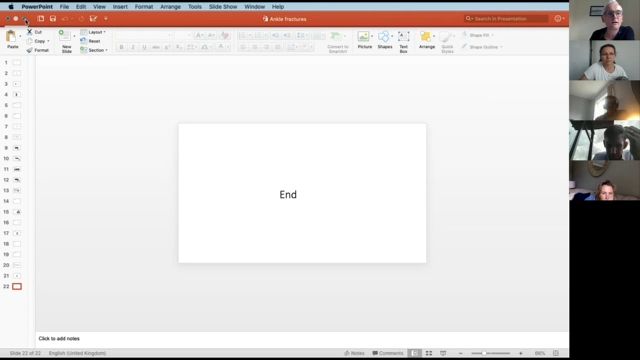The image size is (640, 360).
Task: Click the Paste clipboard icon
Action: 11,36
